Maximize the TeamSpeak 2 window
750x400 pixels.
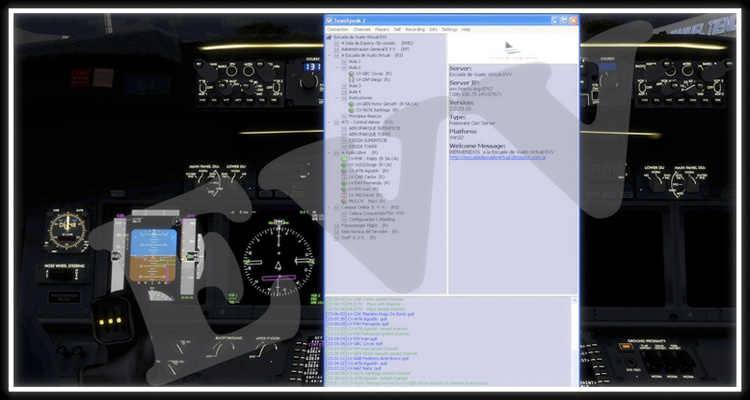pyautogui.click(x=564, y=21)
